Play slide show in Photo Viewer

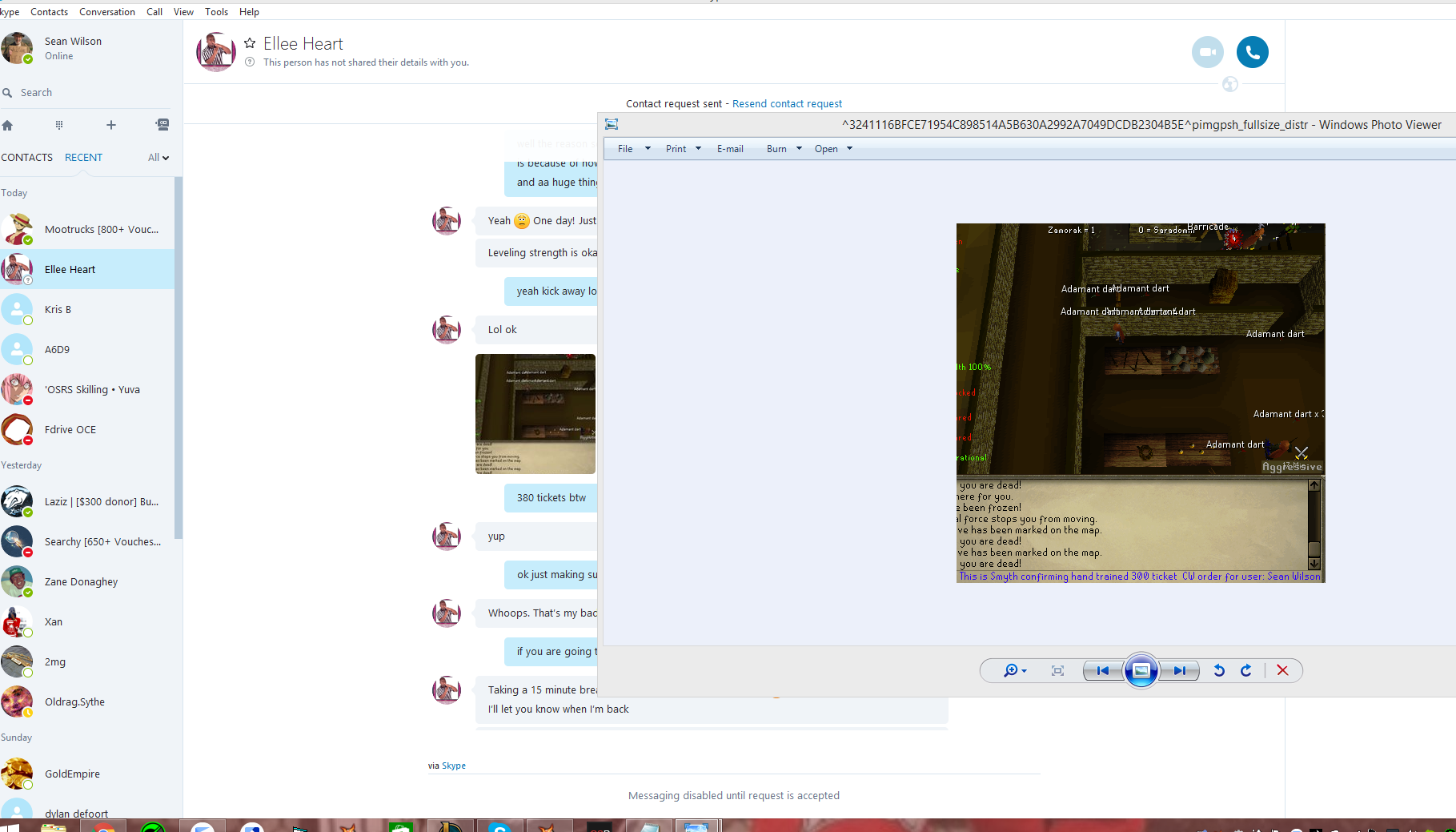(x=1141, y=670)
